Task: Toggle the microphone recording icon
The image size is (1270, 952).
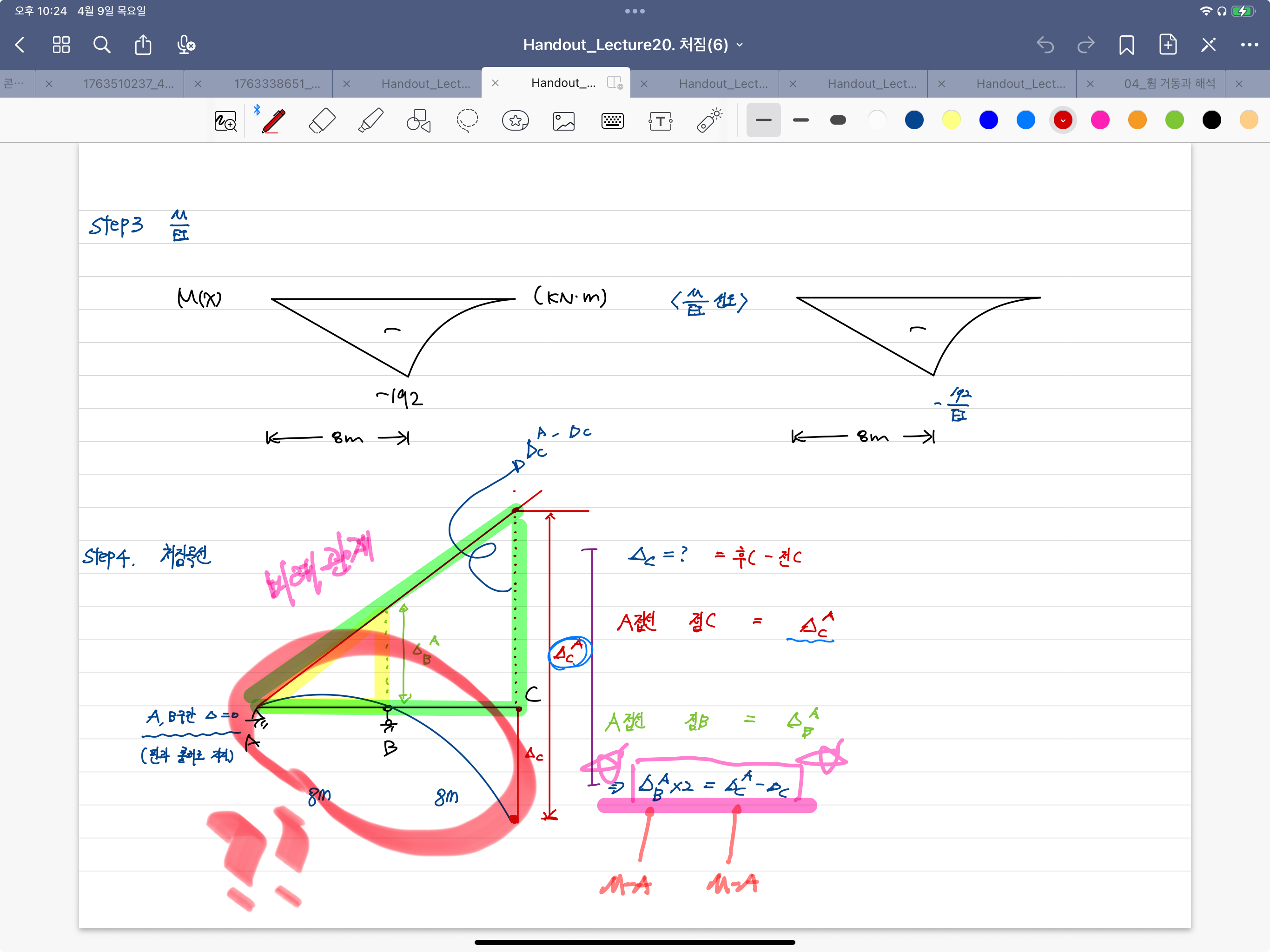Action: pyautogui.click(x=185, y=45)
